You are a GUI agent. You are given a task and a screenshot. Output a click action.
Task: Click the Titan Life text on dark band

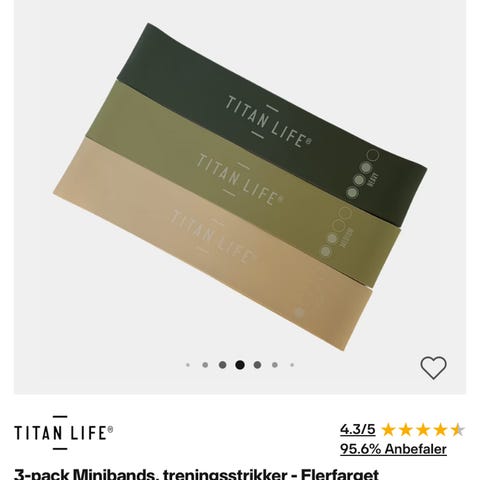click(x=269, y=122)
